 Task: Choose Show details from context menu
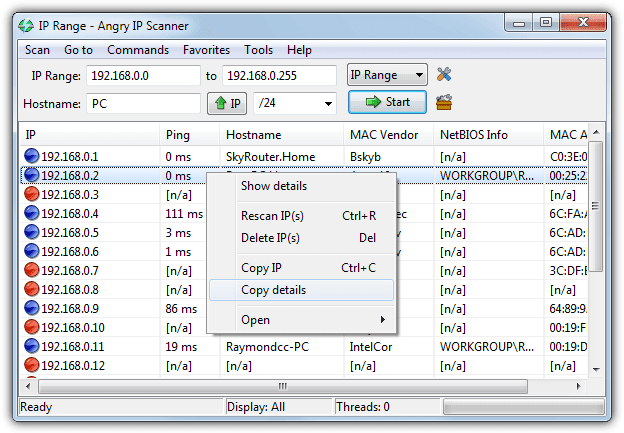click(x=301, y=186)
